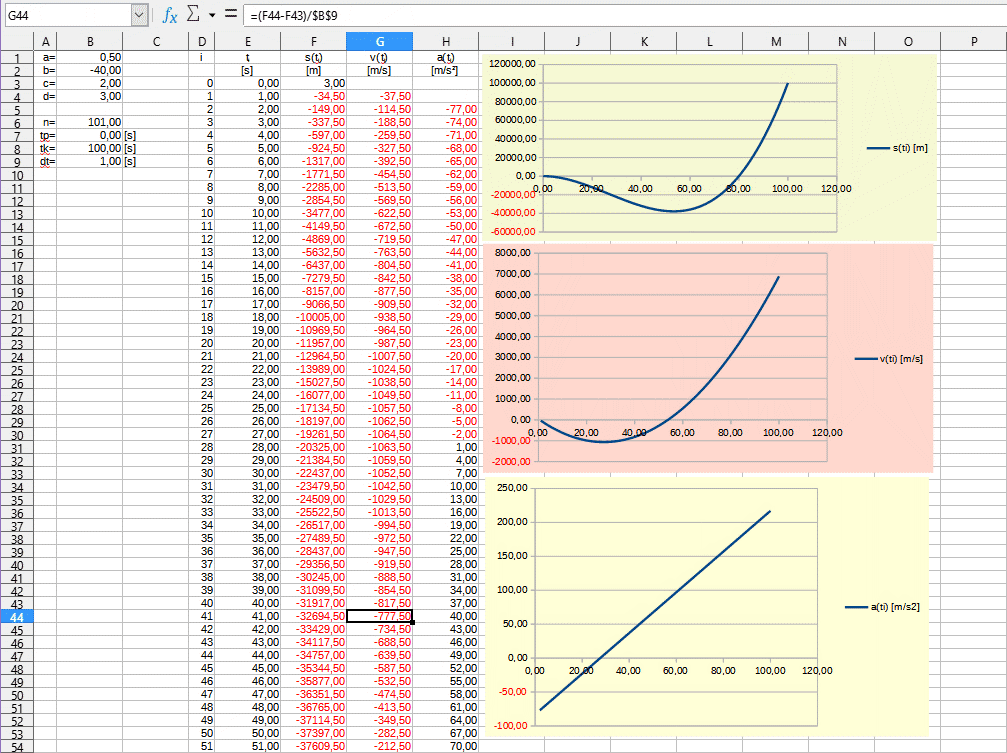
Task: Open the Name Box dropdown arrow
Action: (140, 15)
